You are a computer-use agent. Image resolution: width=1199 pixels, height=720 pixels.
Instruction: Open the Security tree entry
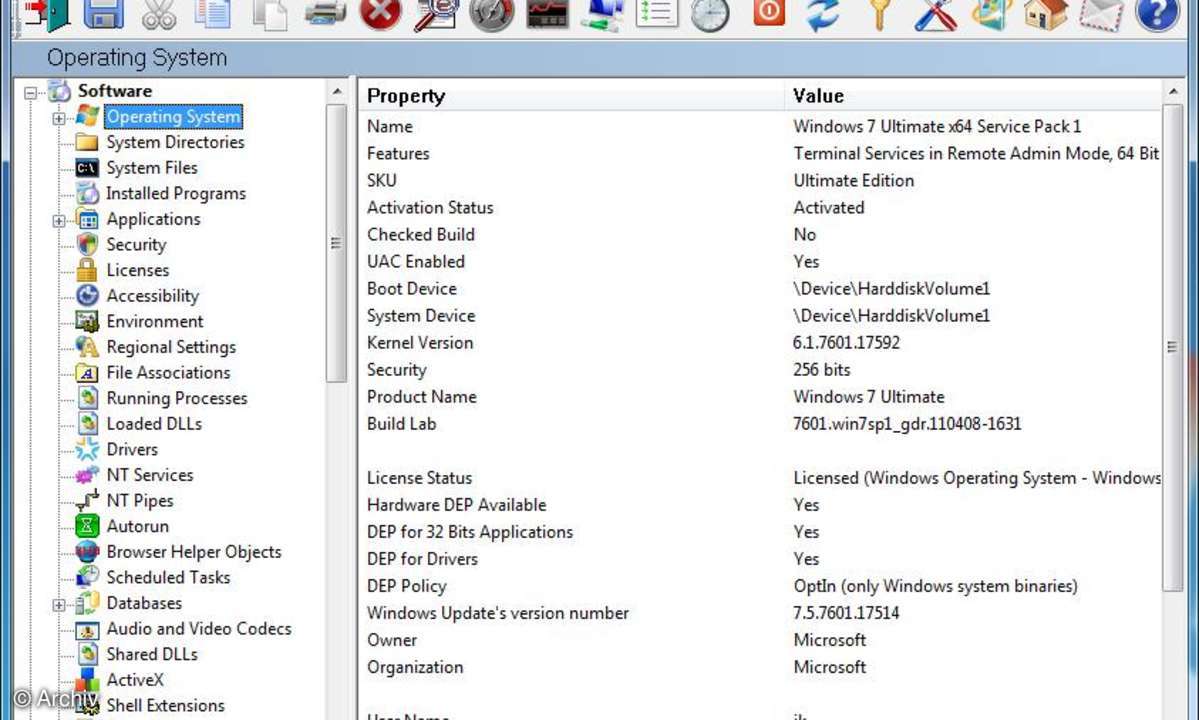(x=136, y=245)
